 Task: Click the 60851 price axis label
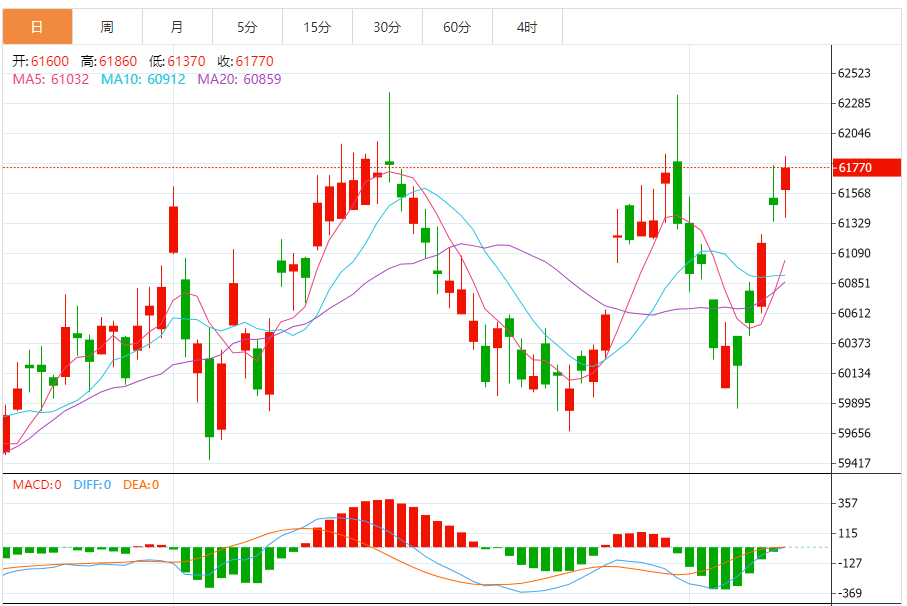[x=854, y=283]
